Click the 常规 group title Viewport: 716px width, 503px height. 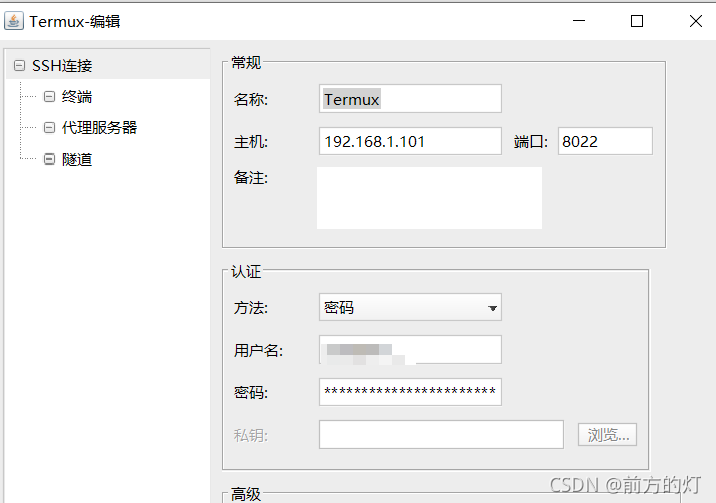click(x=246, y=63)
